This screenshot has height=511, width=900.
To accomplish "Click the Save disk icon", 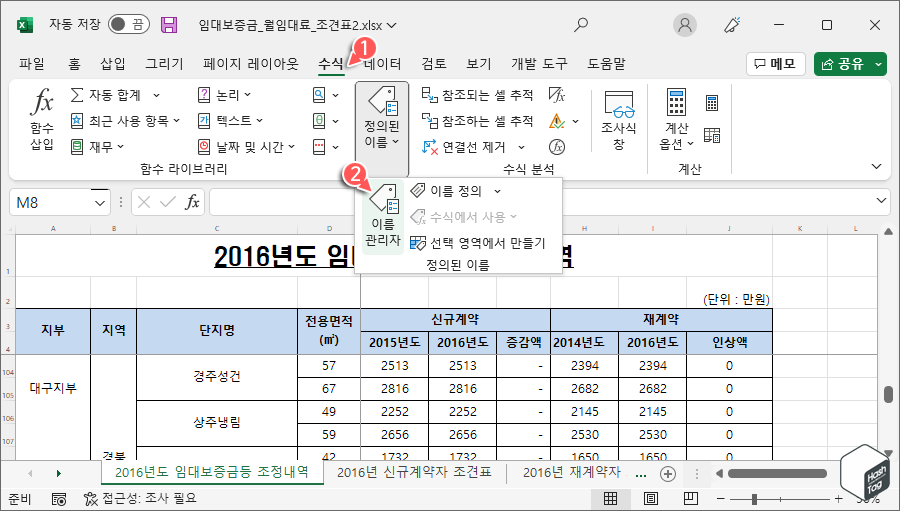I will tap(169, 25).
